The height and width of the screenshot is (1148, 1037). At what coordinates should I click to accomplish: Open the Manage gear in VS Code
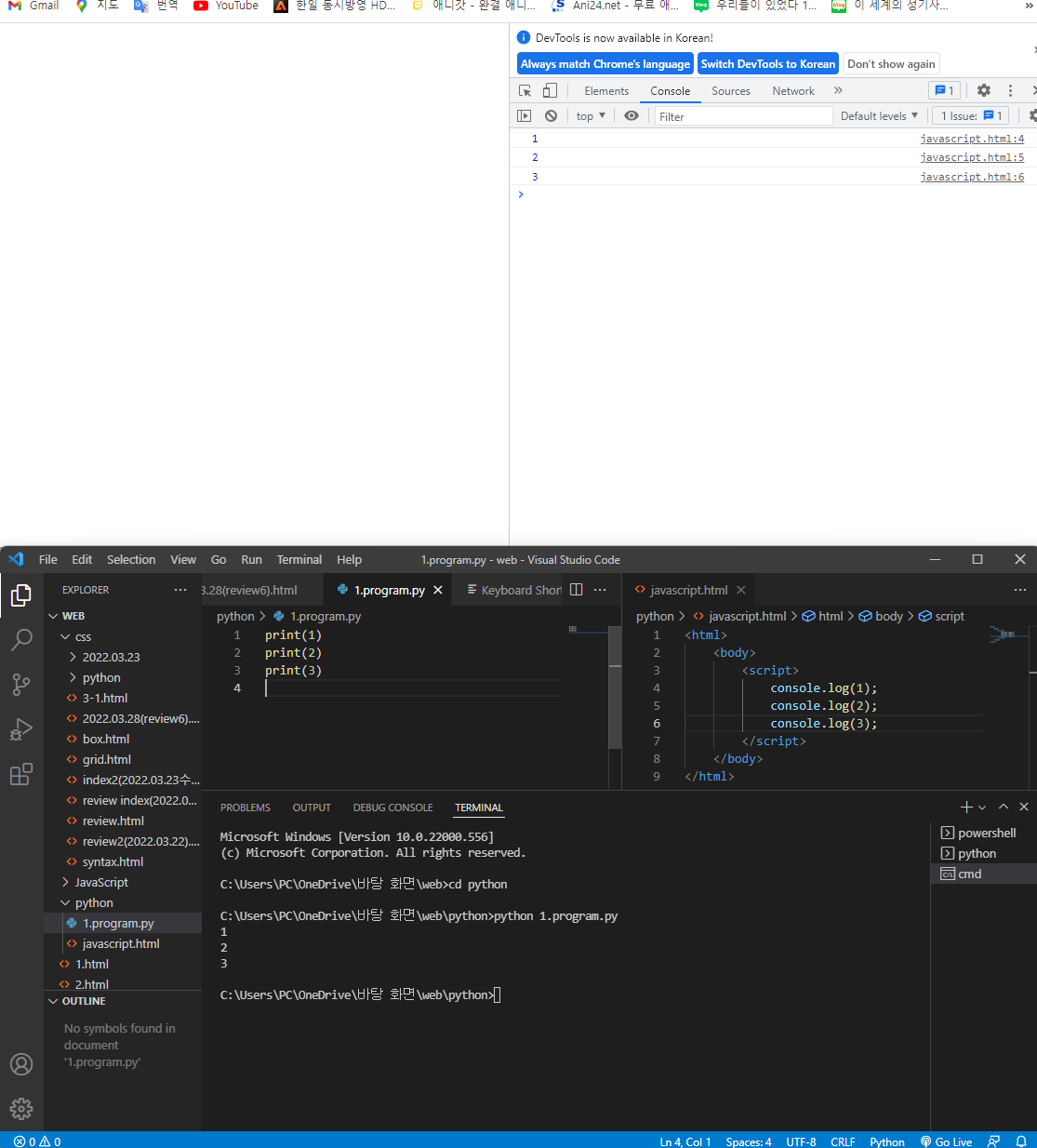21,1109
